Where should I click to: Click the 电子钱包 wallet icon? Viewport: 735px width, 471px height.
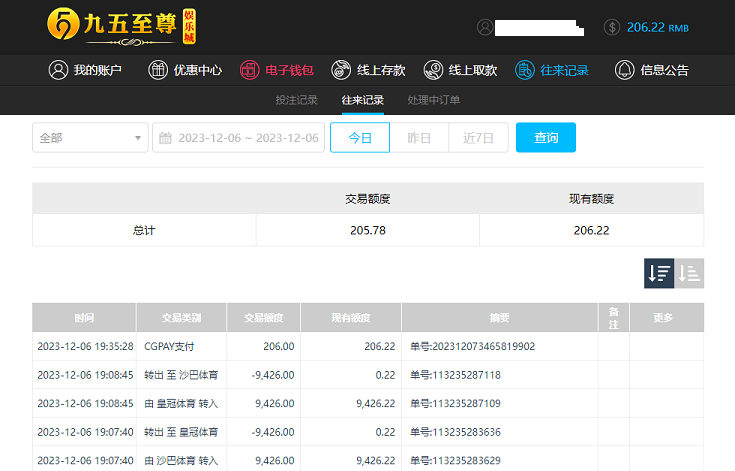[249, 70]
